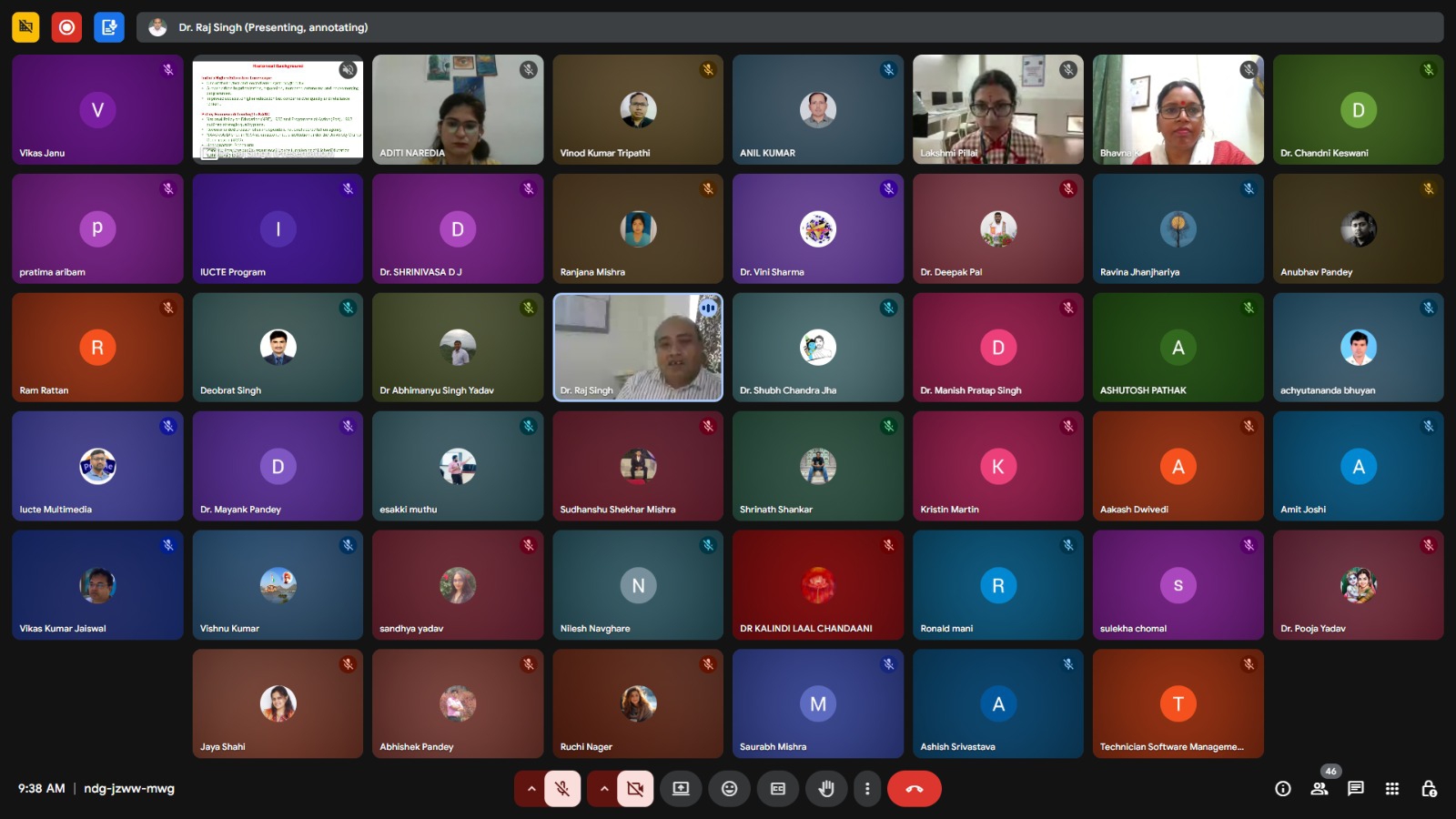The width and height of the screenshot is (1456, 819).
Task: Leave the call with red hang-up button
Action: 915,789
